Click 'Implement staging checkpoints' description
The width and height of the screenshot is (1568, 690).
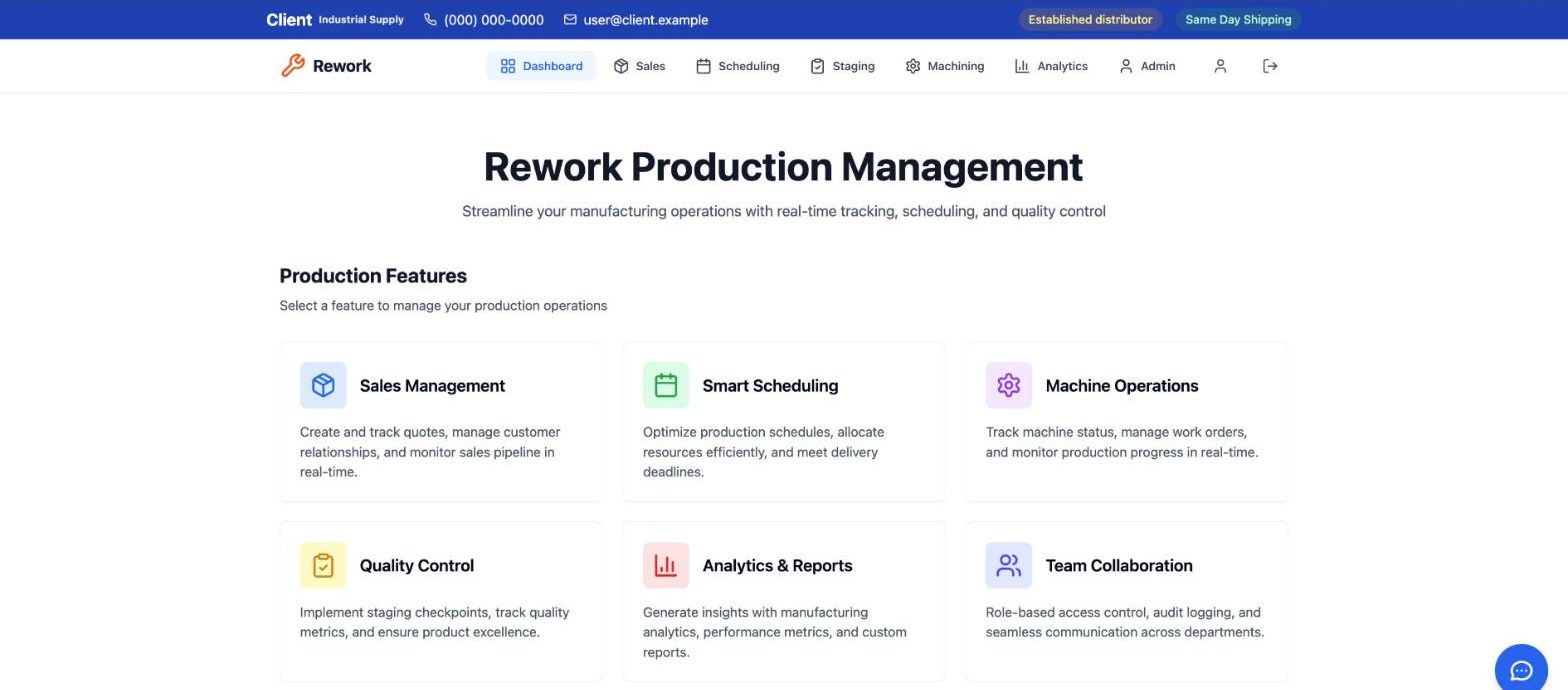pos(434,622)
